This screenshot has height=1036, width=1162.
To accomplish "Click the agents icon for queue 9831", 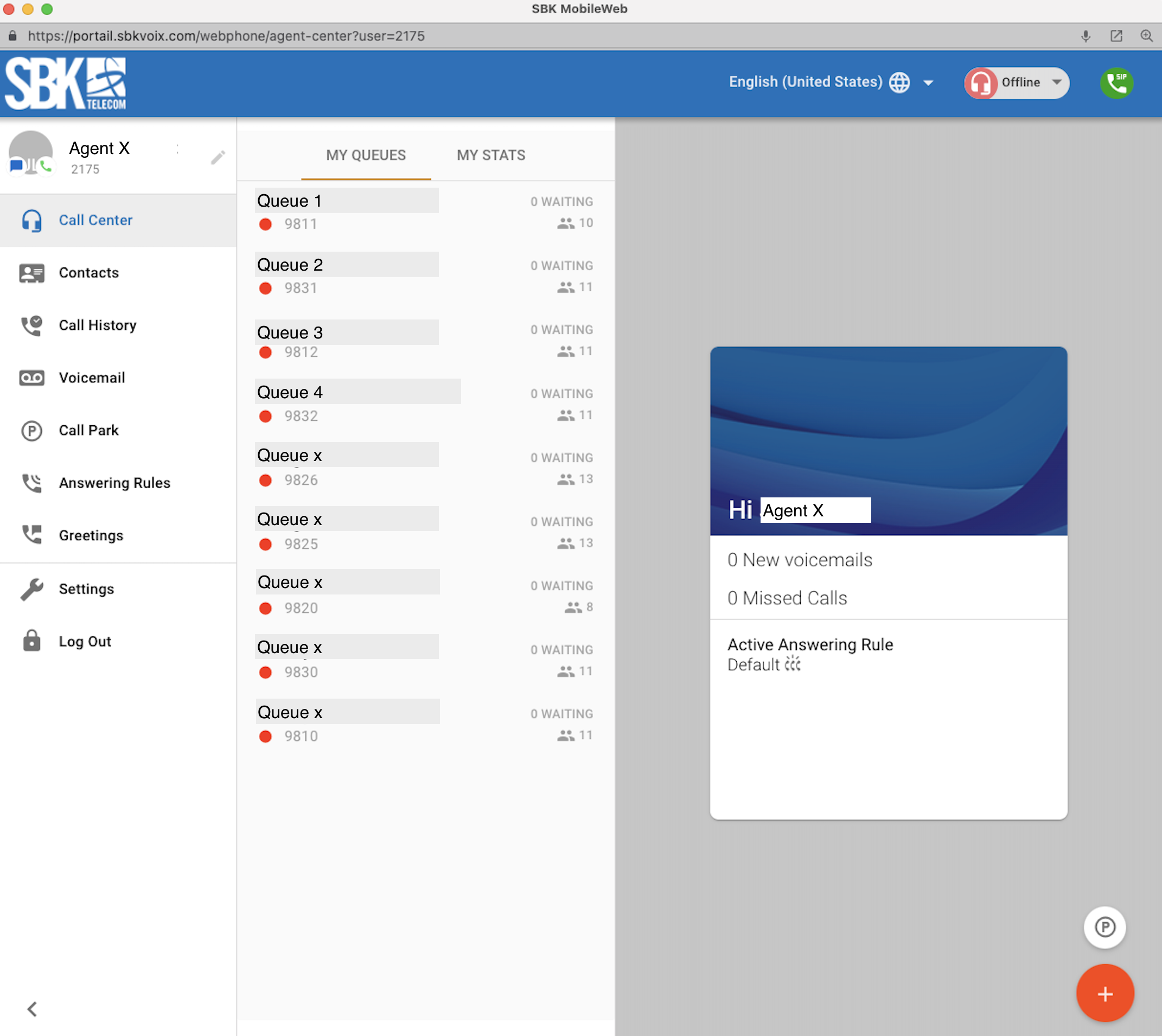I will (x=565, y=287).
